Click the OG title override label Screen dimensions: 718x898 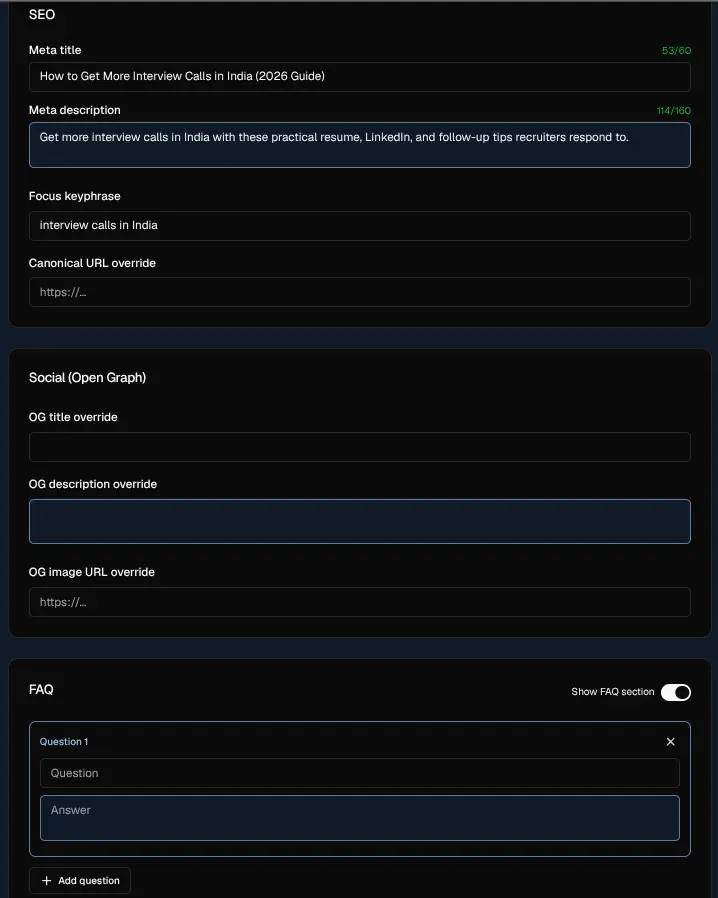(x=73, y=417)
